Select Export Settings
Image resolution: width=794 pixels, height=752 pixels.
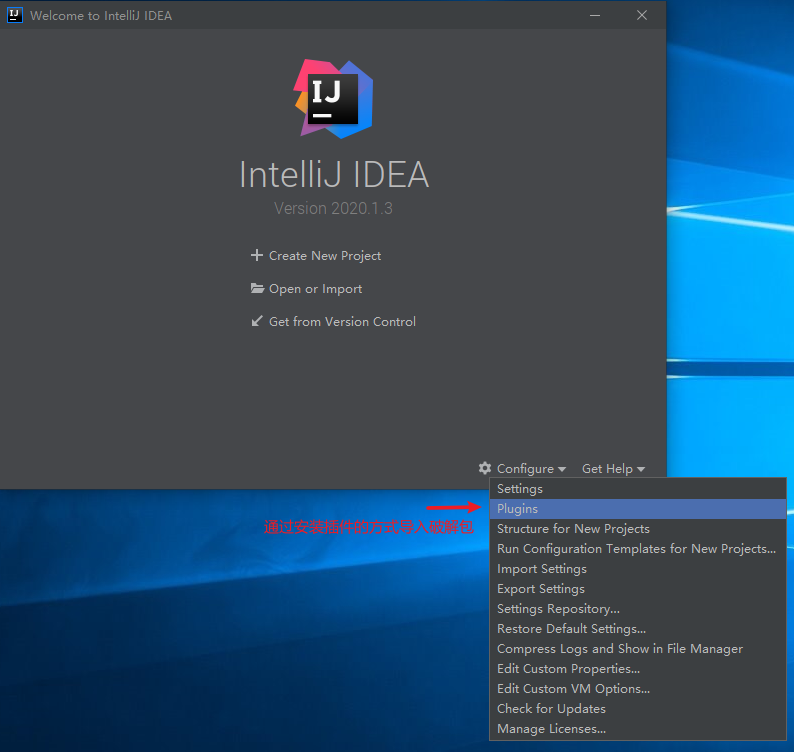point(638,588)
